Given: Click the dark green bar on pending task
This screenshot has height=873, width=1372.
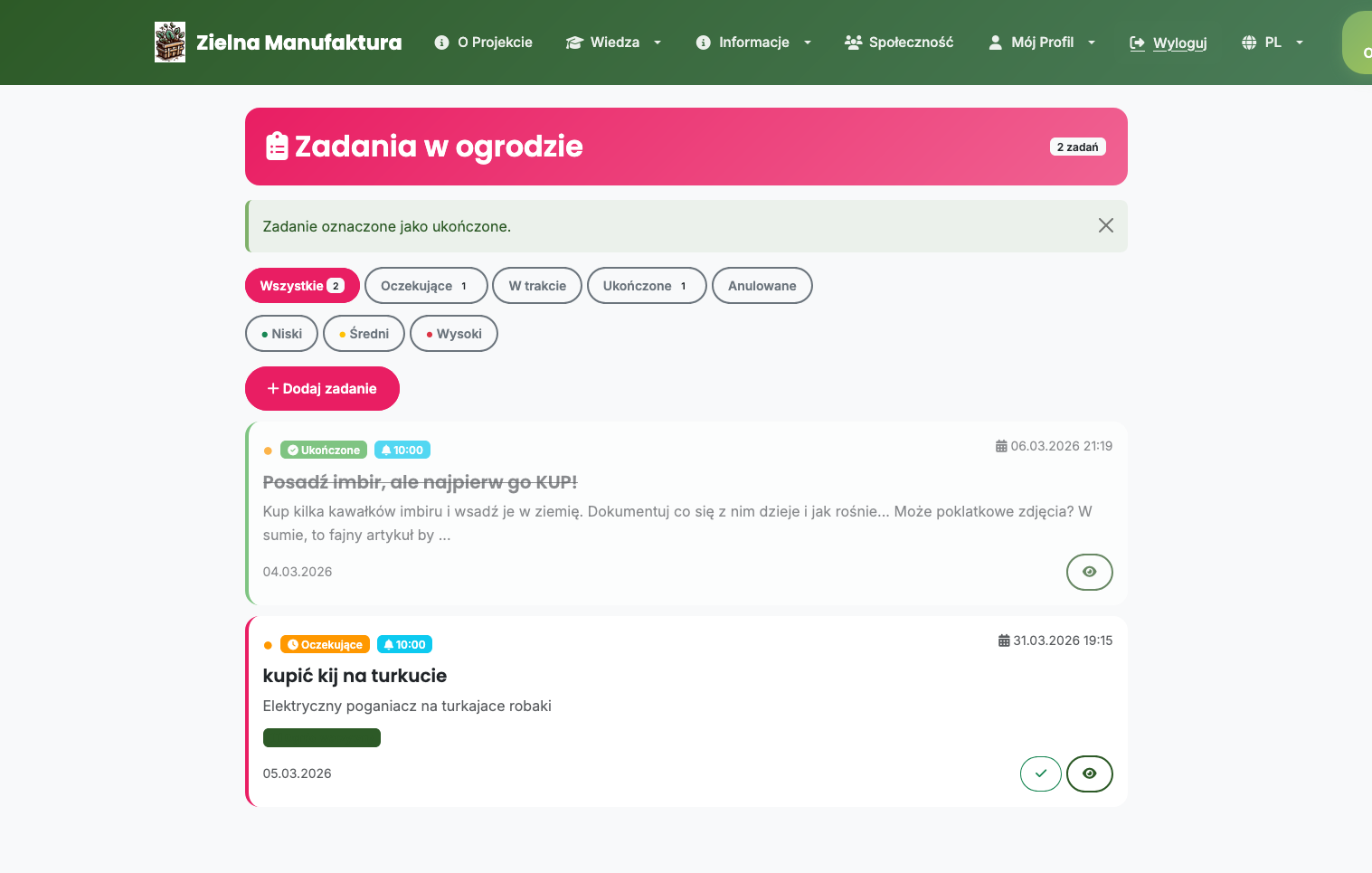Looking at the screenshot, I should [x=322, y=738].
